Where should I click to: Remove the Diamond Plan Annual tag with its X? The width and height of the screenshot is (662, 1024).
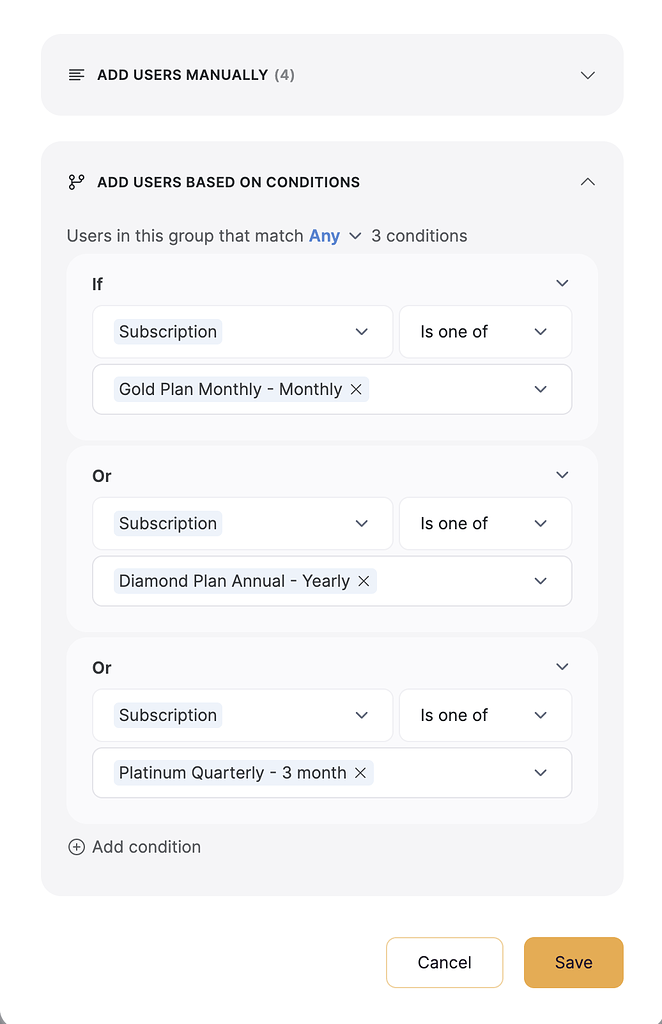coord(364,581)
